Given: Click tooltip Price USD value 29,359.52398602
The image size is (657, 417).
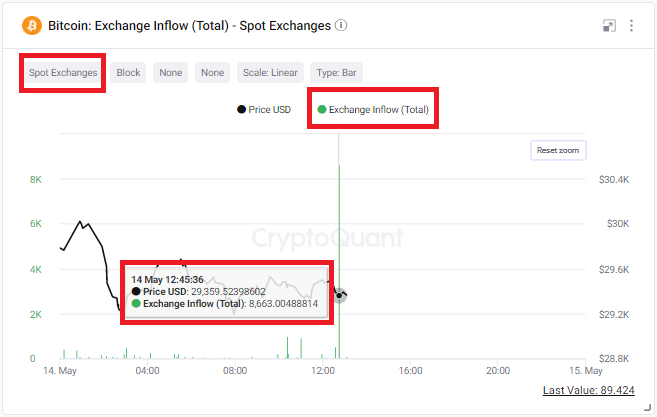Looking at the screenshot, I should [x=228, y=292].
